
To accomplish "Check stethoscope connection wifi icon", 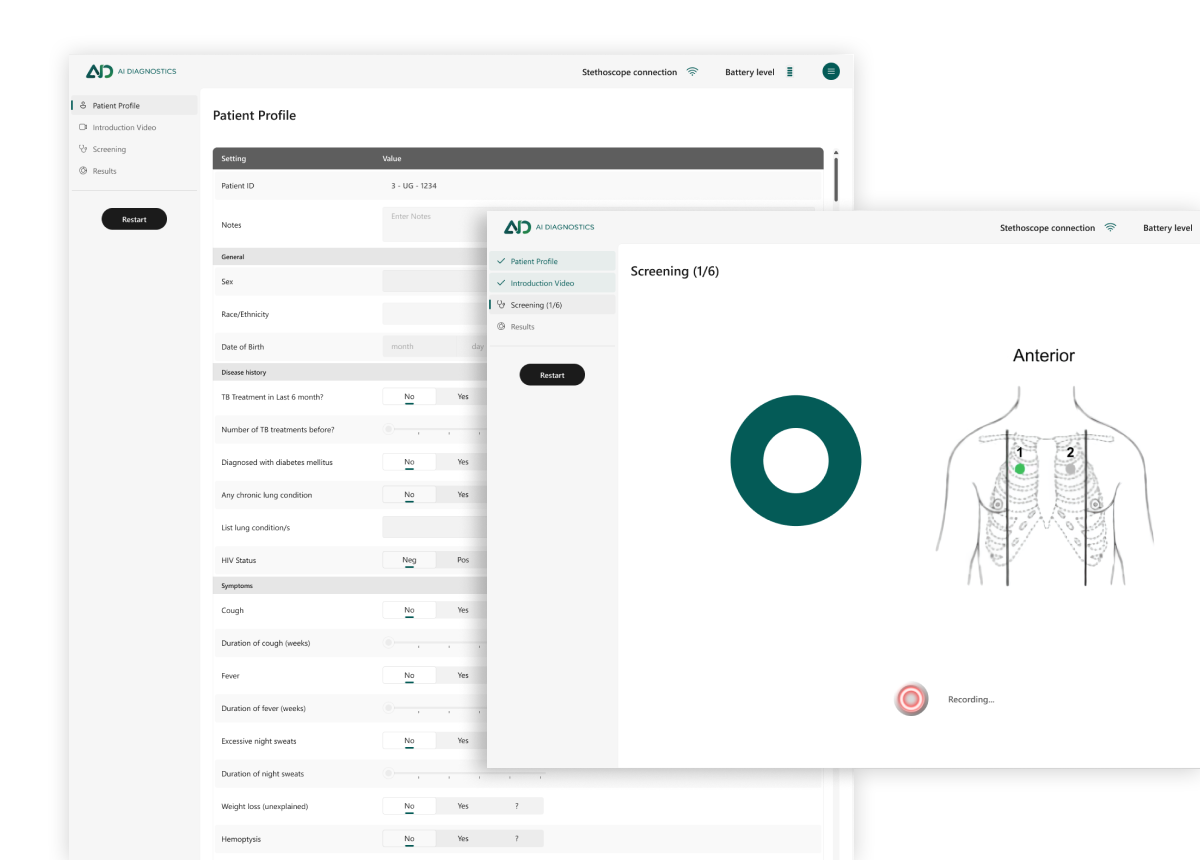I will 693,71.
